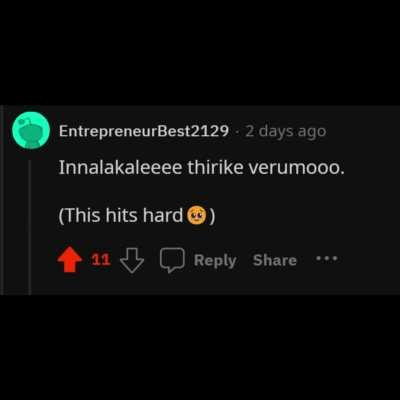The width and height of the screenshot is (400, 400).
Task: Click the vote score 11
Action: (101, 260)
